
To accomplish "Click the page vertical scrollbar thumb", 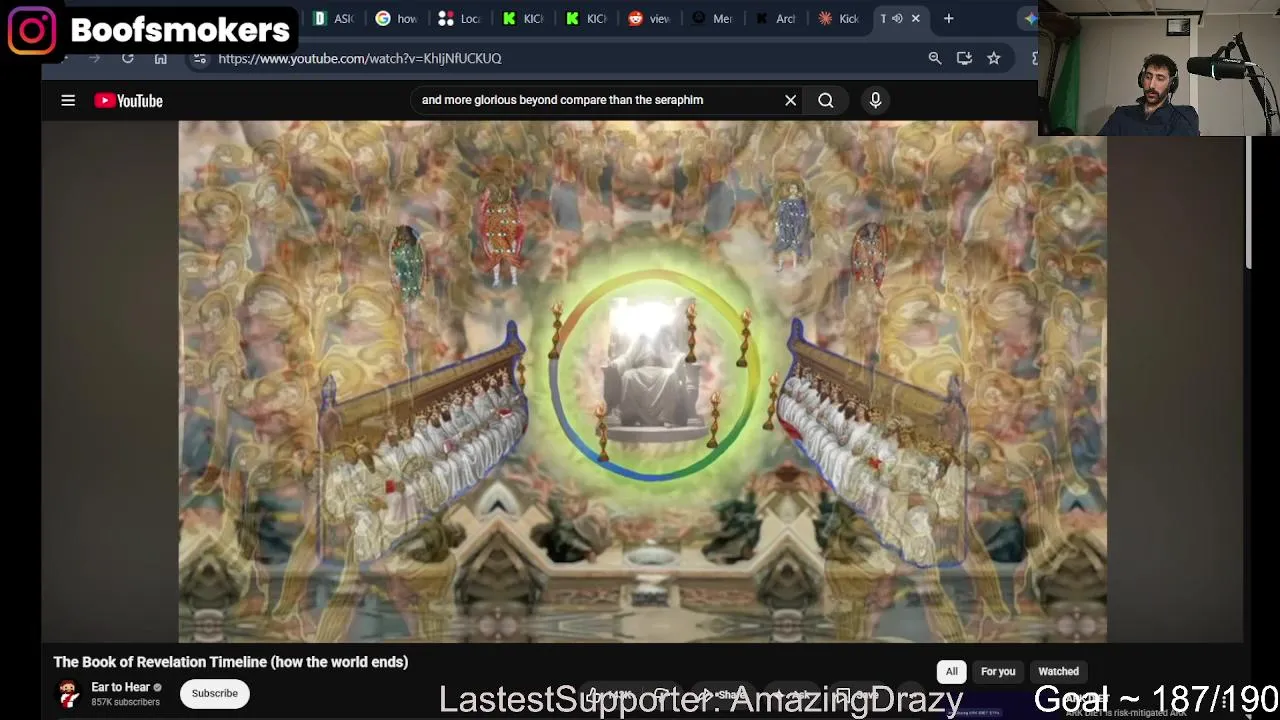I will click(1249, 202).
